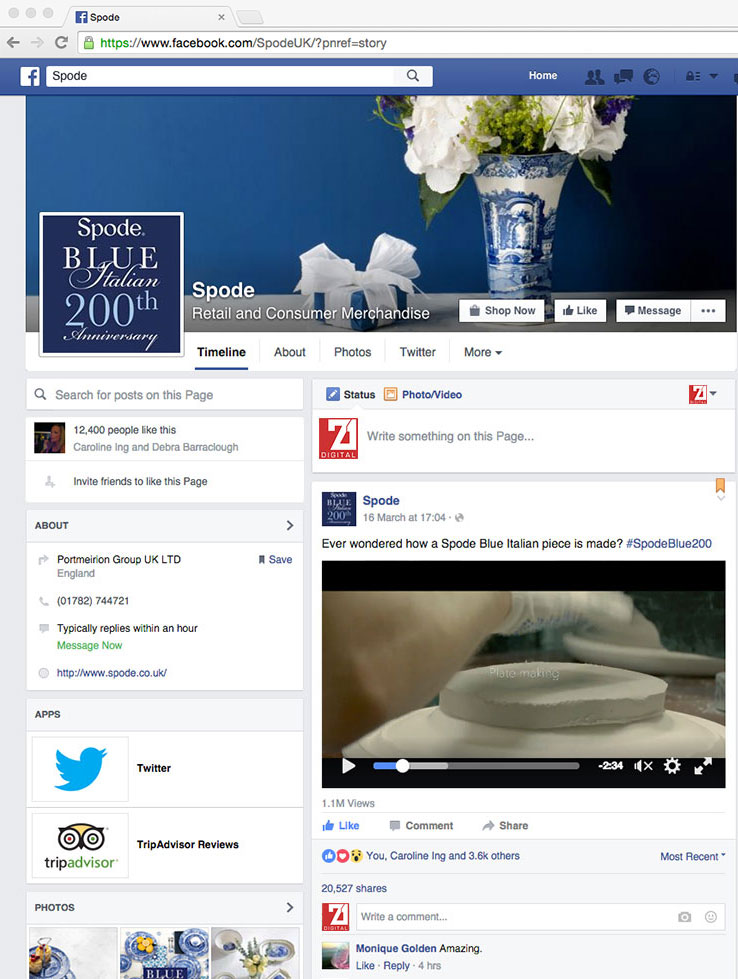738x979 pixels.
Task: Click the Write a comment field
Action: point(515,917)
